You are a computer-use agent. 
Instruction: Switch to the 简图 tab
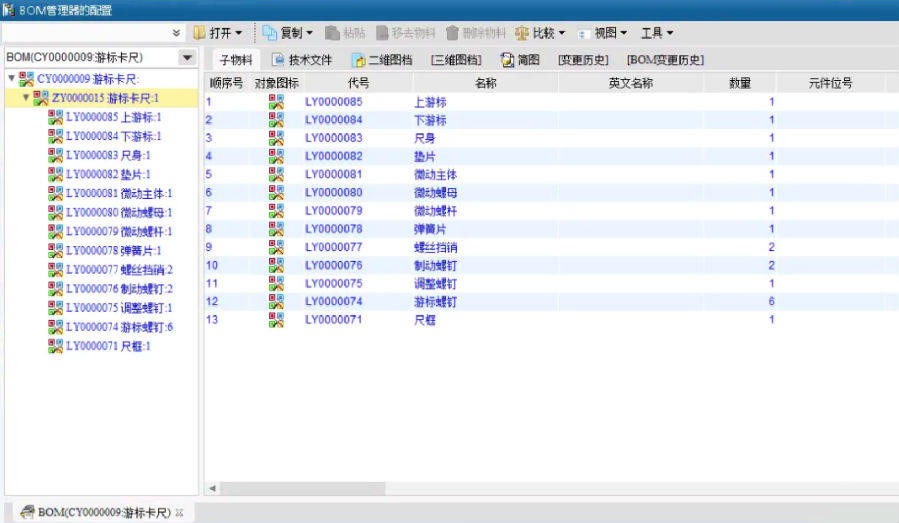[x=520, y=60]
